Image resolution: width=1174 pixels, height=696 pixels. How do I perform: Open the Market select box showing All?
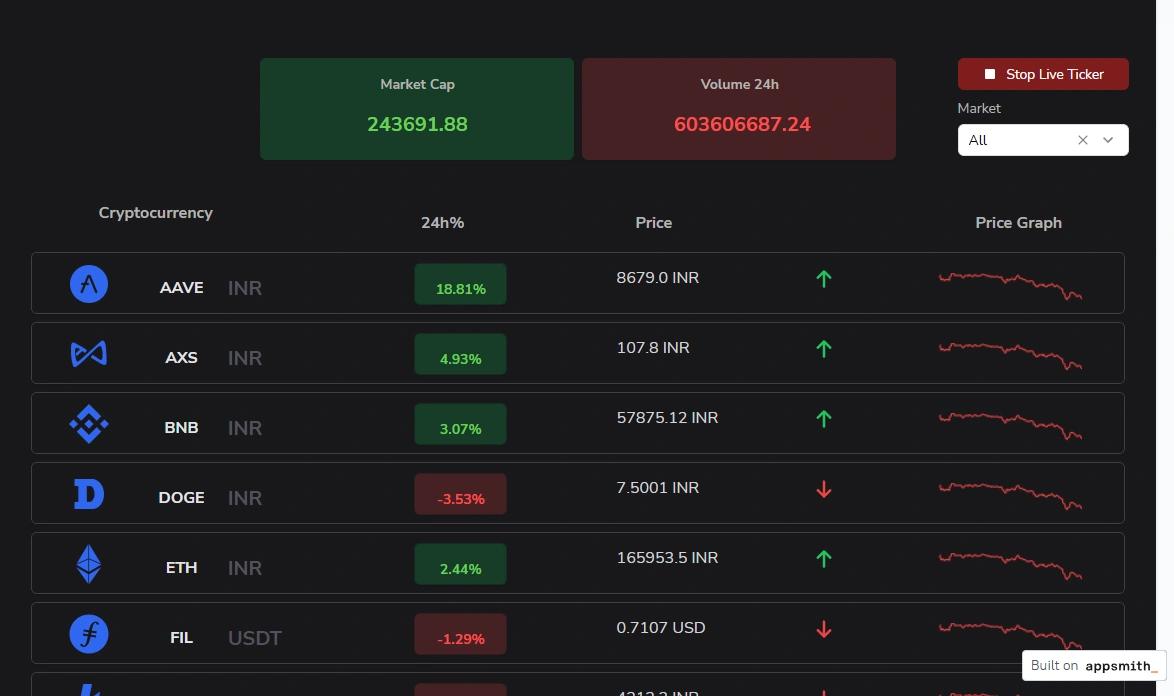tap(1043, 140)
